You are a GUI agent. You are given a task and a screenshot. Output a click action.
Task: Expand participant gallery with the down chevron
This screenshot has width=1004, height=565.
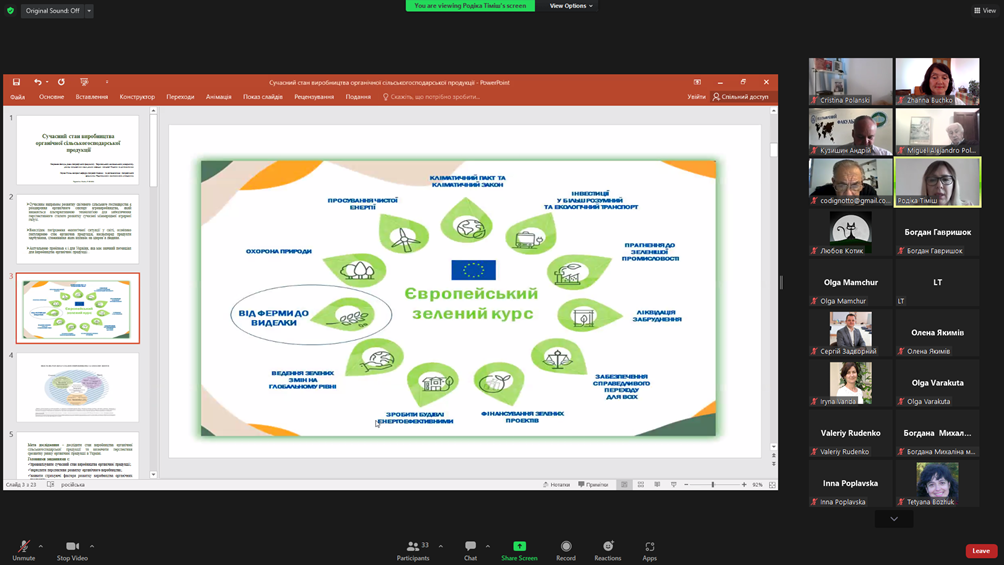pyautogui.click(x=894, y=519)
